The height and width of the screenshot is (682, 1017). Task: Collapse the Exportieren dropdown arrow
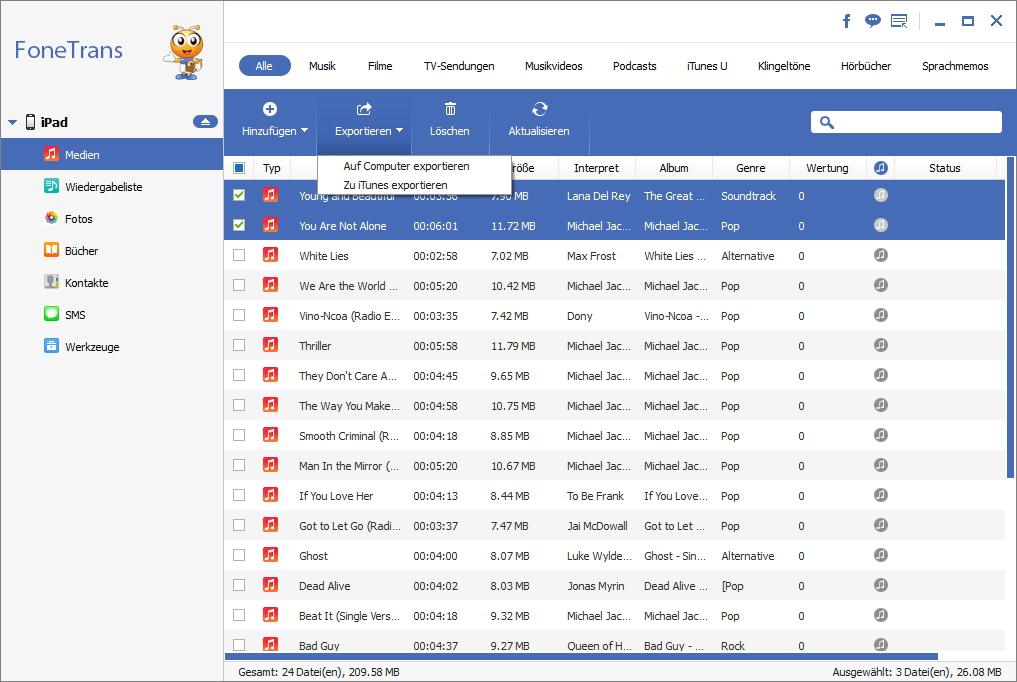[x=399, y=131]
